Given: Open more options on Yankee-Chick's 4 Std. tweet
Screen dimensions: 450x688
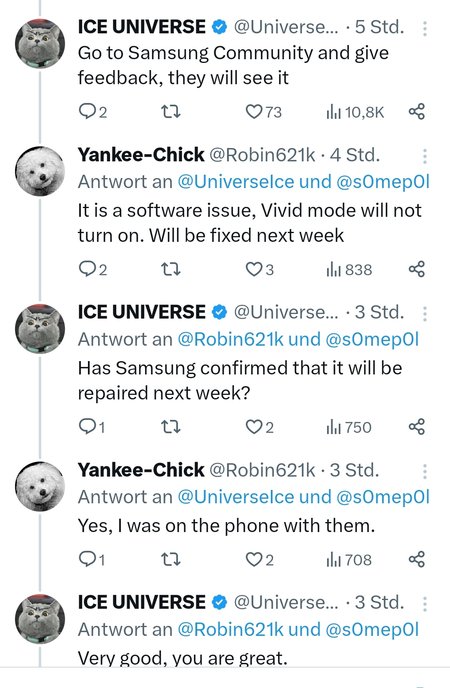Looking at the screenshot, I should [x=425, y=156].
